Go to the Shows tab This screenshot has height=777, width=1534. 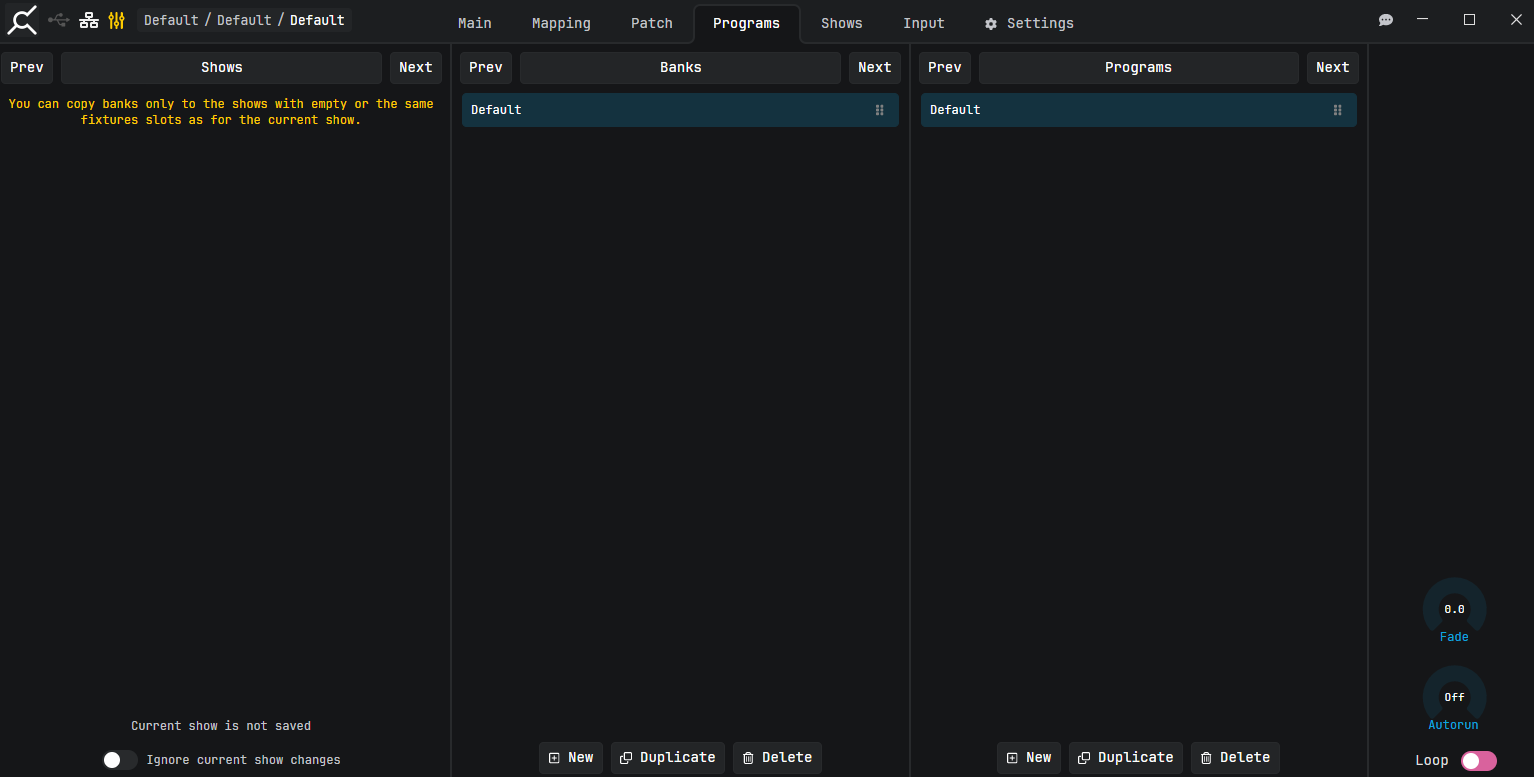(842, 23)
